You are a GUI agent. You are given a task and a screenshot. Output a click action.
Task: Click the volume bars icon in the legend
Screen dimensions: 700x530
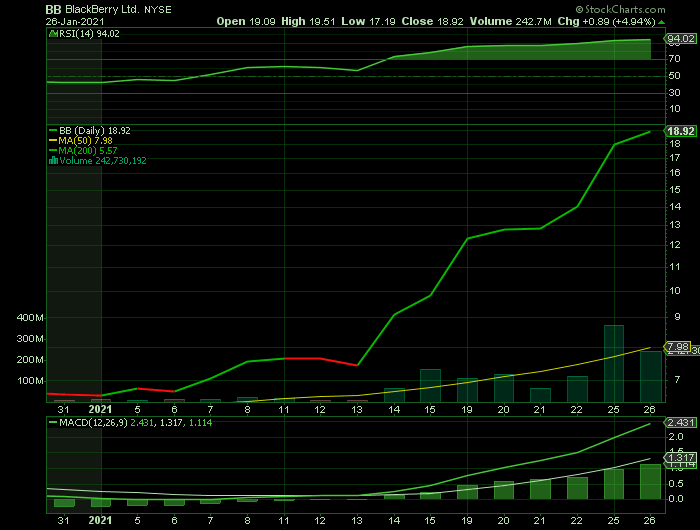[x=54, y=160]
